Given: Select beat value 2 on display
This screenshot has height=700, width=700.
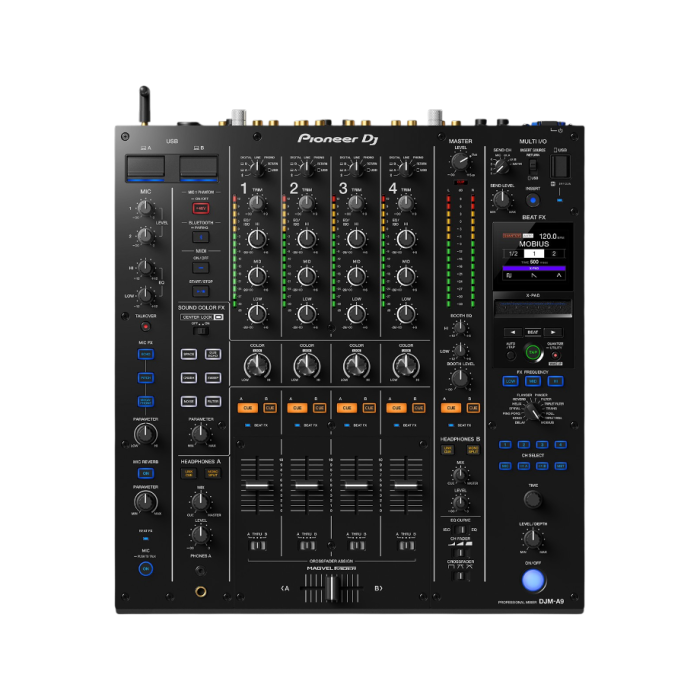Looking at the screenshot, I should [554, 254].
